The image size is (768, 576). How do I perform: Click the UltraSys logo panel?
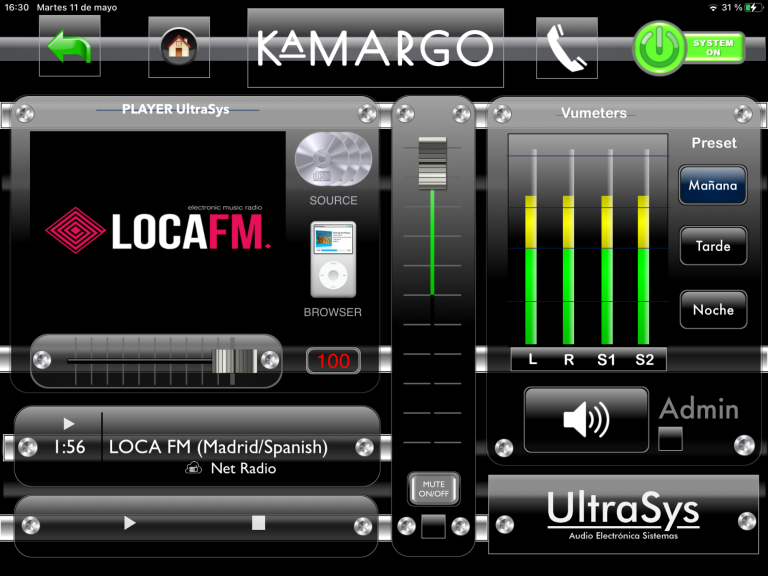(x=624, y=514)
